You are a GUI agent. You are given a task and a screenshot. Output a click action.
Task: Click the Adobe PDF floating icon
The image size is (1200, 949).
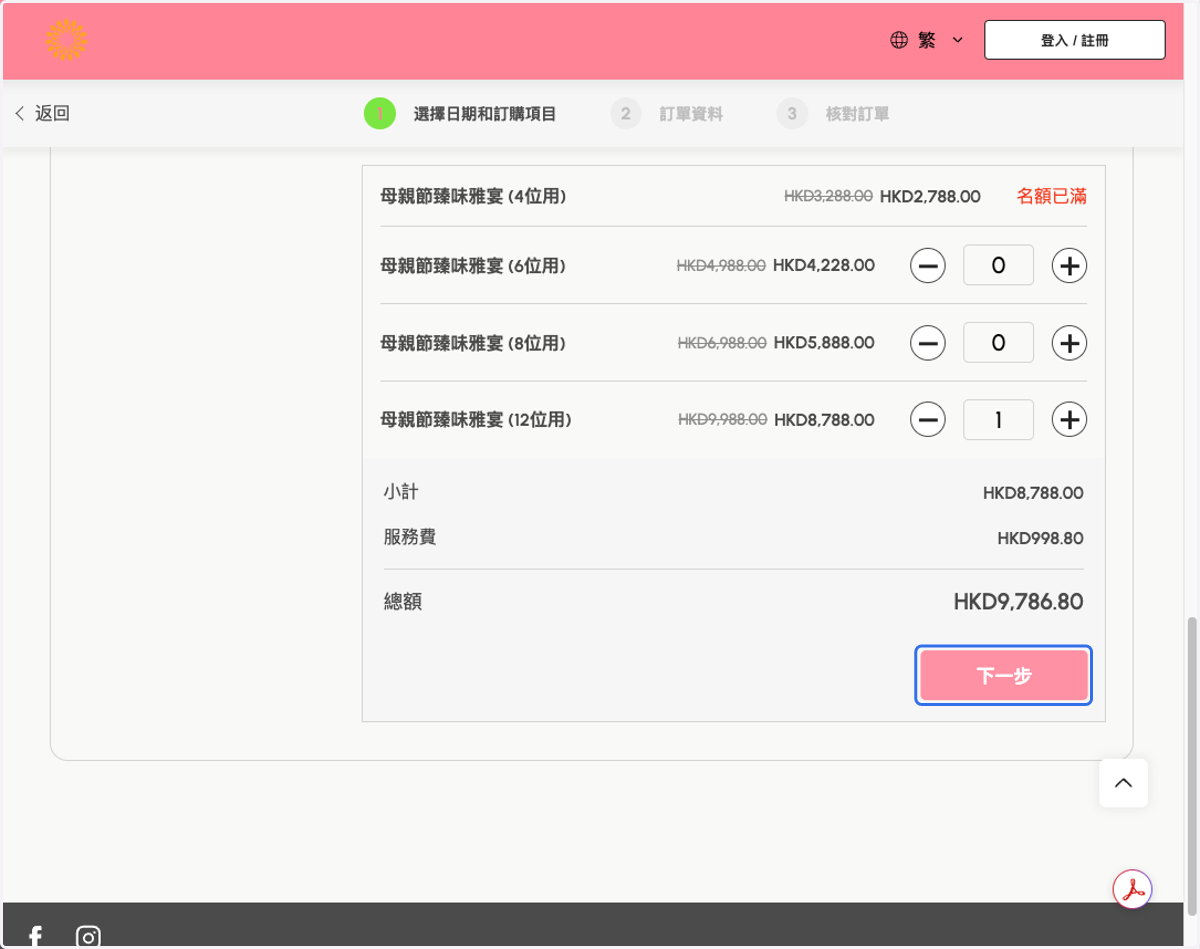(x=1133, y=888)
